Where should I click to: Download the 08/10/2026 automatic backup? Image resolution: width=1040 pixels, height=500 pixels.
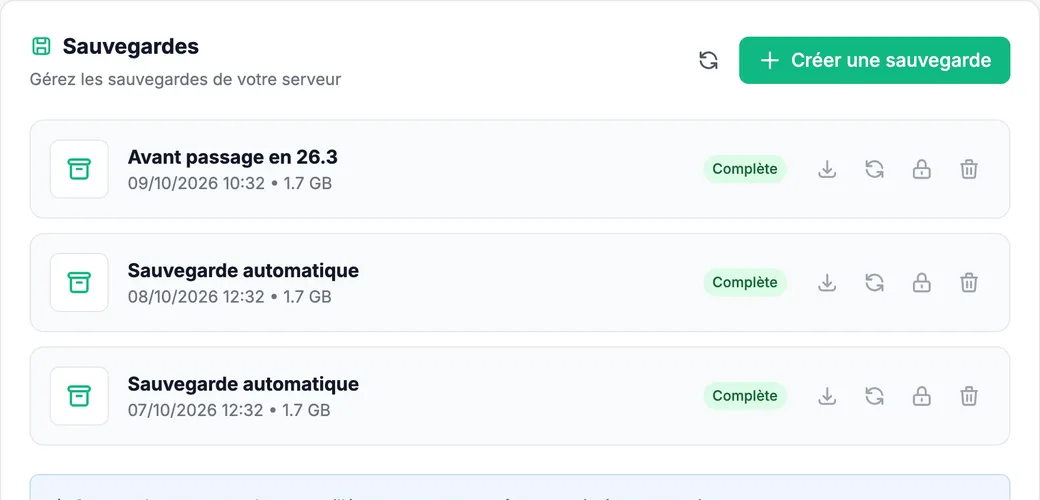pyautogui.click(x=826, y=282)
